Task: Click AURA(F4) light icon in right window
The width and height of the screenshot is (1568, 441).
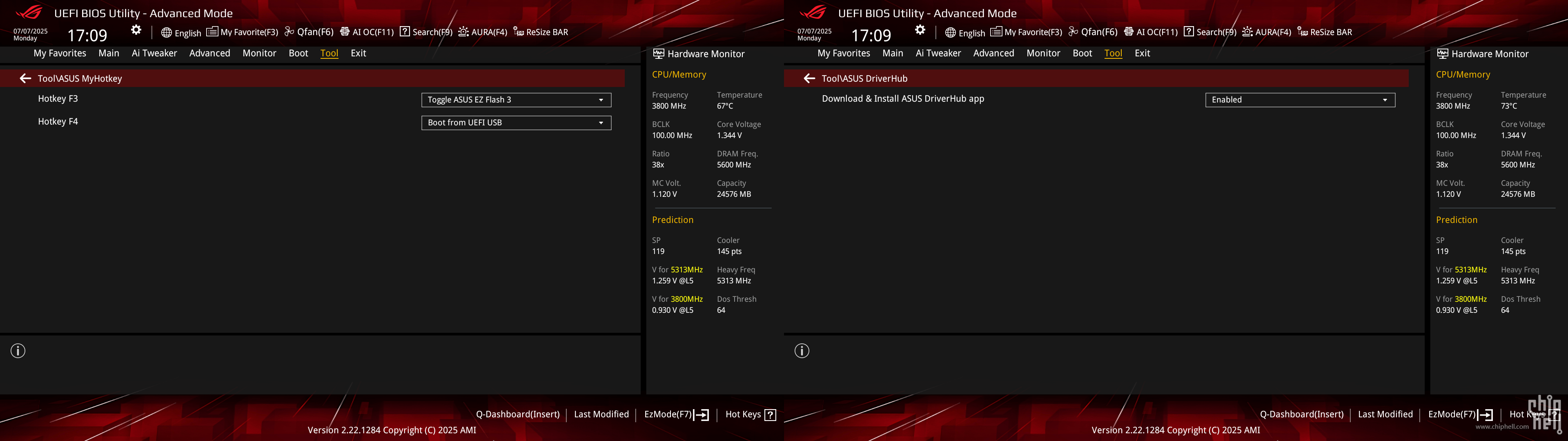Action: point(1247,32)
